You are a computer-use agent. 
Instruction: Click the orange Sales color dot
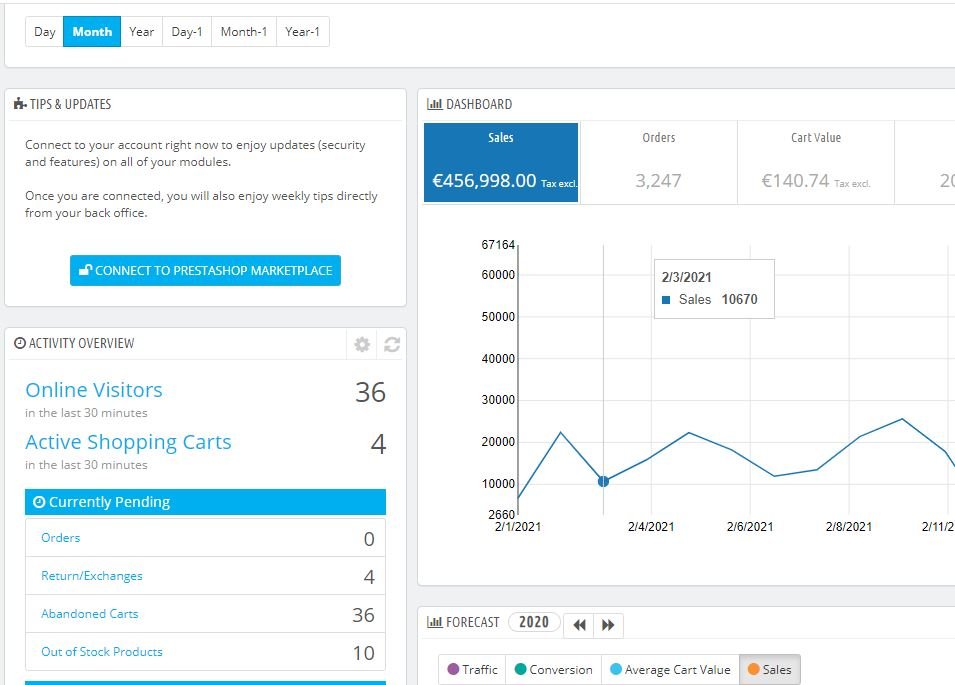point(753,669)
